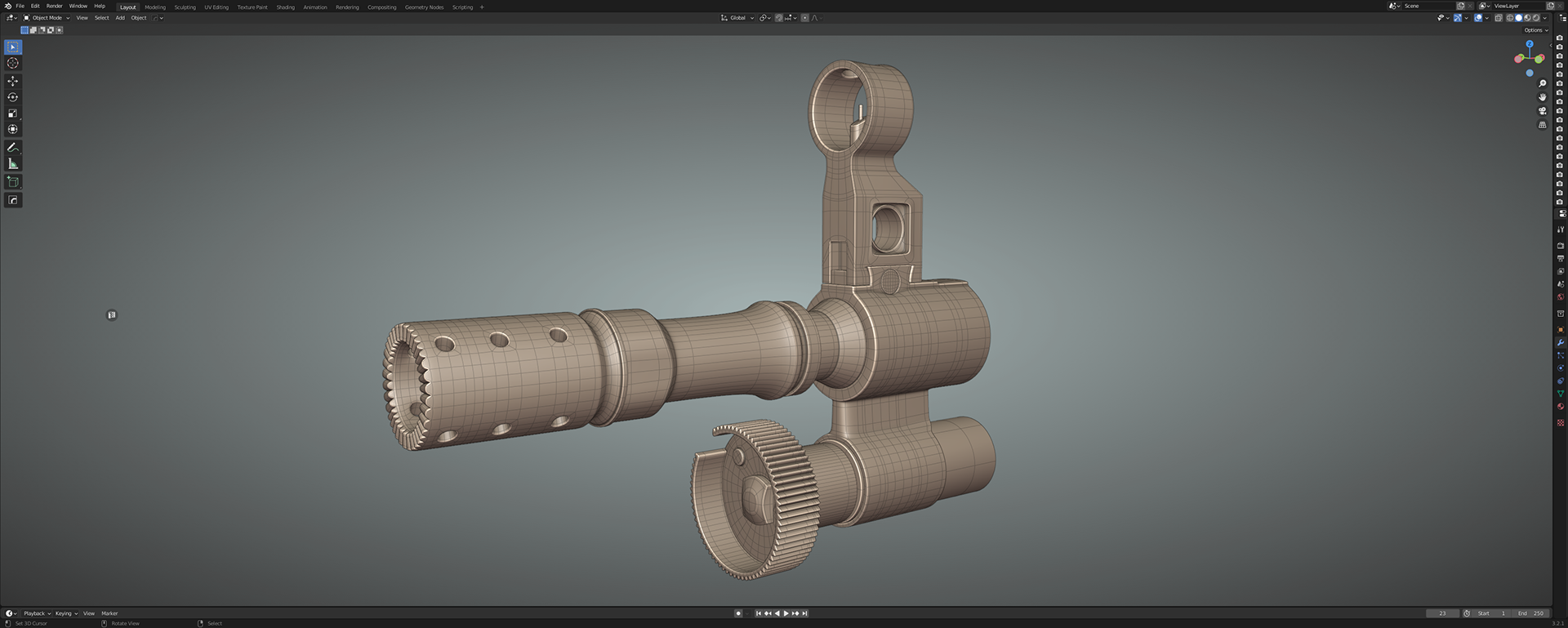Click Start frame 1 field
This screenshot has width=1568, height=628.
[1491, 613]
